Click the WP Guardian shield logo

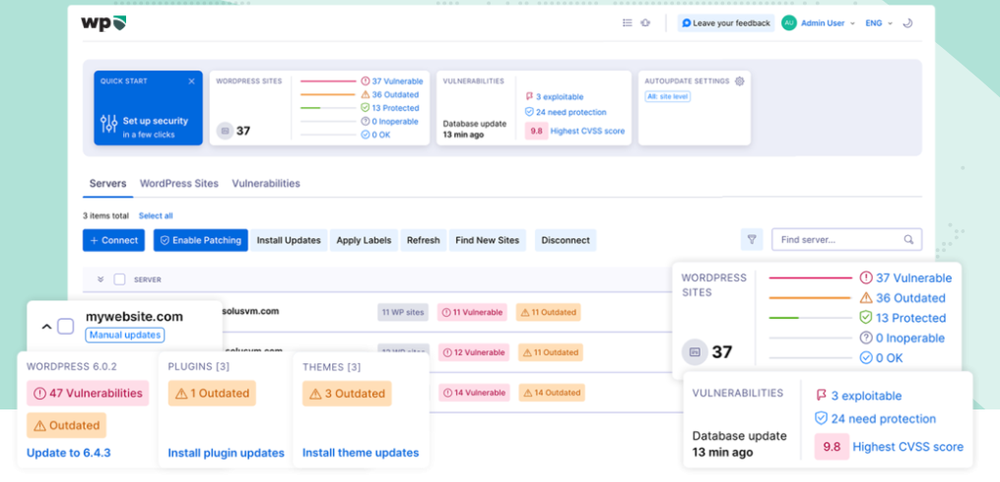point(103,24)
